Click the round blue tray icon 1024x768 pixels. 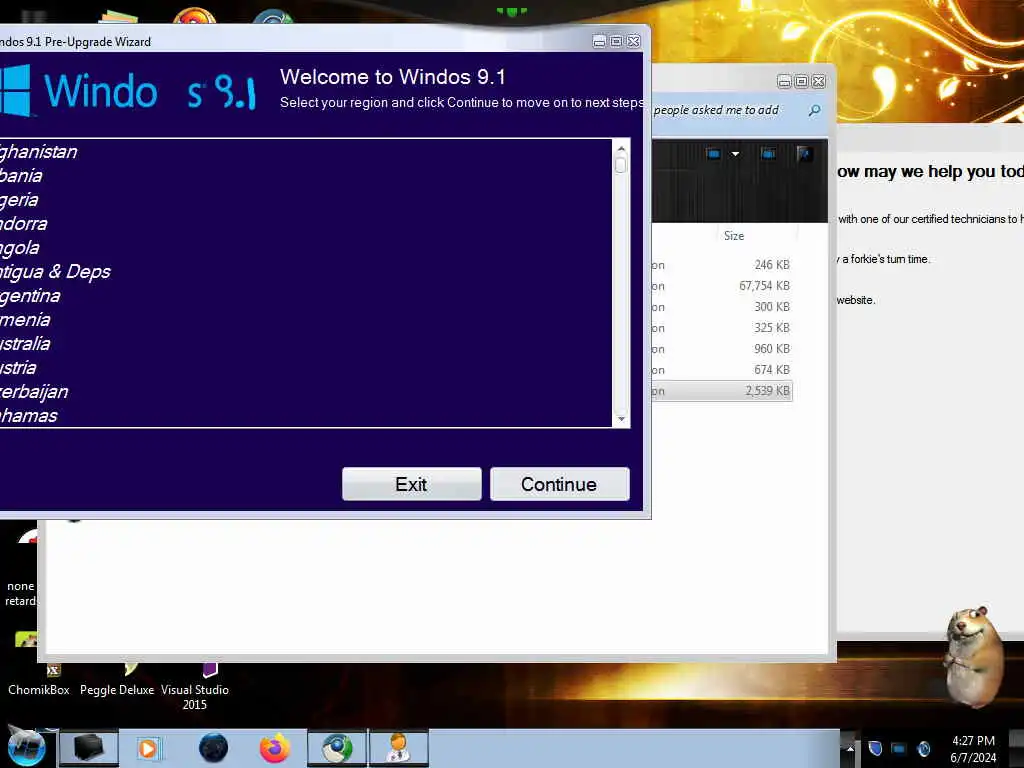tap(923, 748)
